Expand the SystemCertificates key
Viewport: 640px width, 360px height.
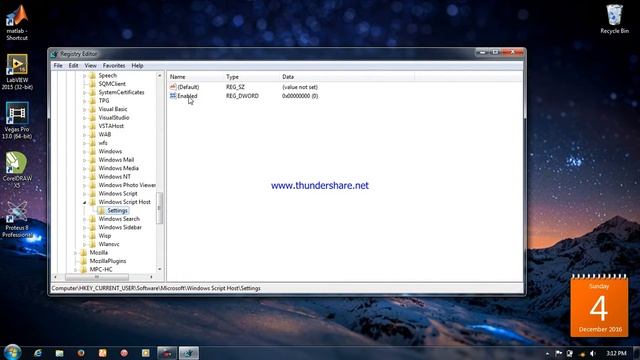84,92
